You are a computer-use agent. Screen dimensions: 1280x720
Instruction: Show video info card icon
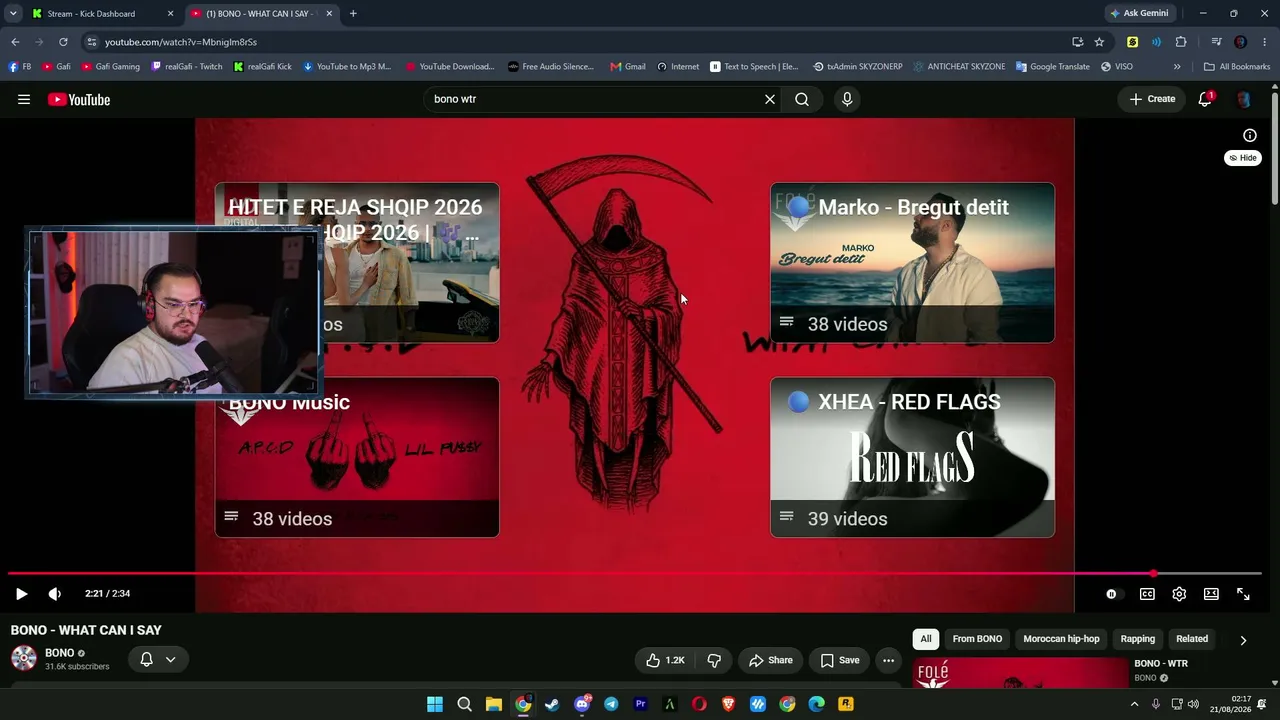(x=1250, y=135)
